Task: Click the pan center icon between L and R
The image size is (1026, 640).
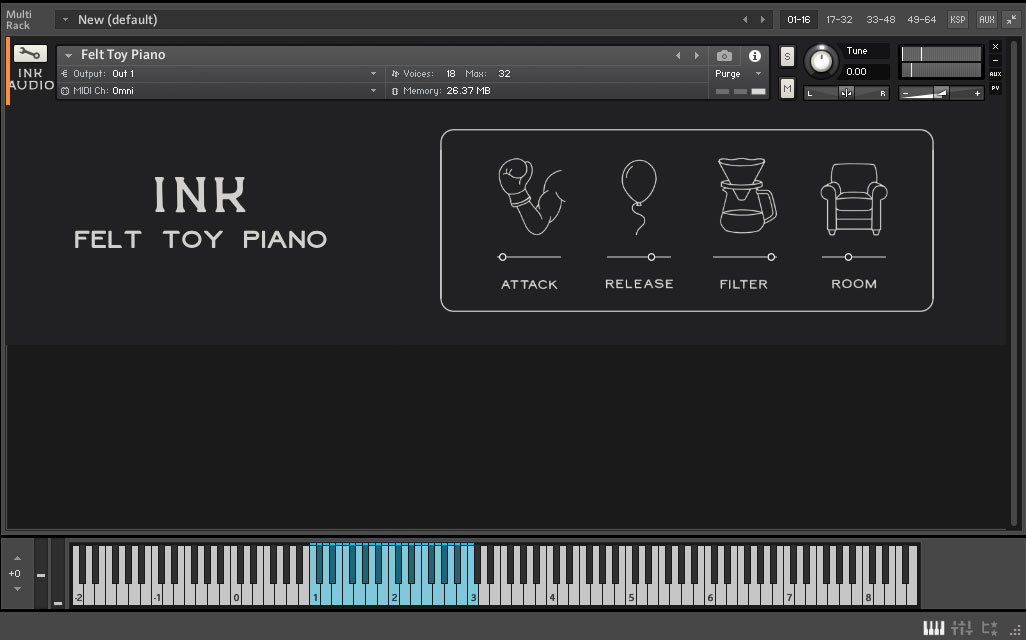Action: (846, 94)
